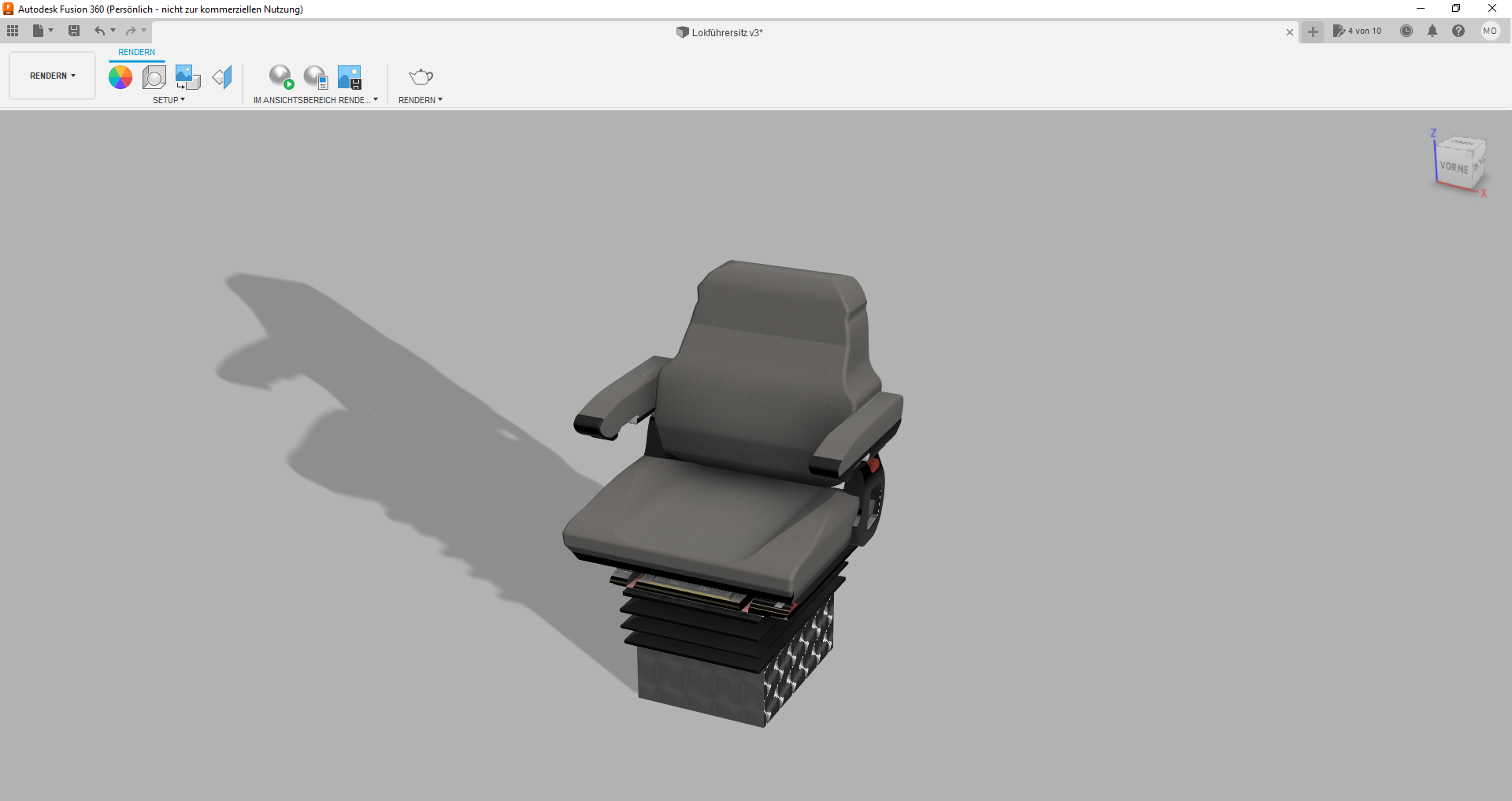The height and width of the screenshot is (801, 1512).
Task: Open the Appearance color wheel tool
Action: pyautogui.click(x=120, y=77)
